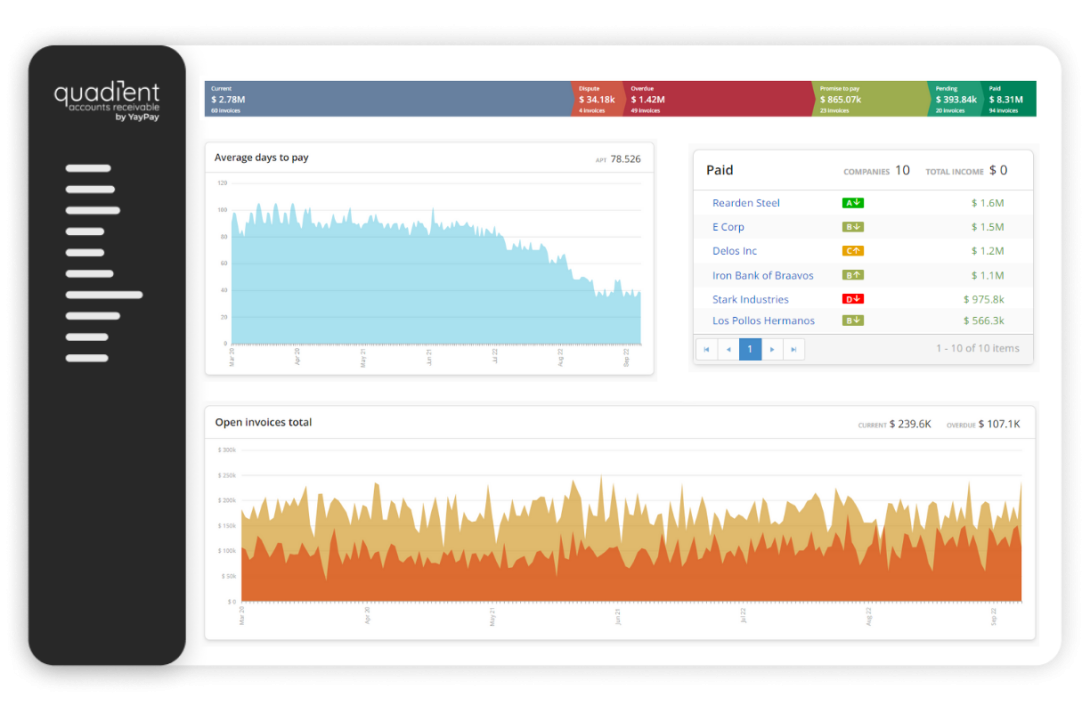Click the B rating badge for Iron Bank of Braavos

852,275
